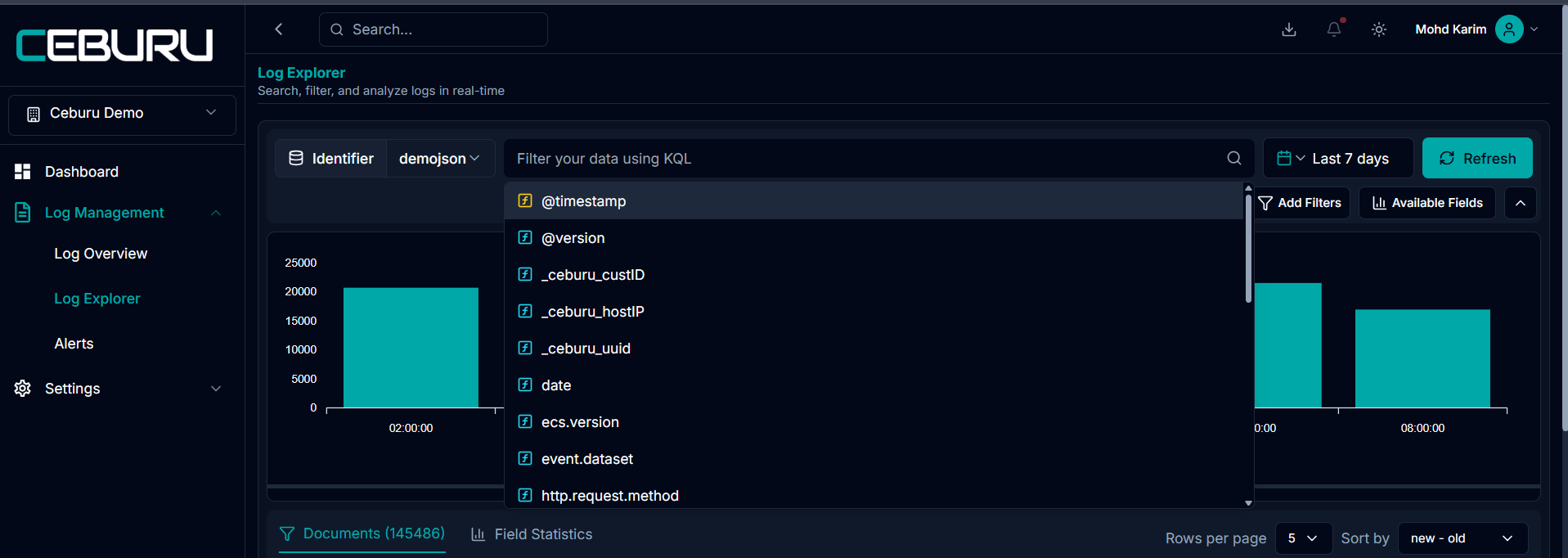Click the user avatar icon
This screenshot has height=558, width=1568.
point(1509,29)
